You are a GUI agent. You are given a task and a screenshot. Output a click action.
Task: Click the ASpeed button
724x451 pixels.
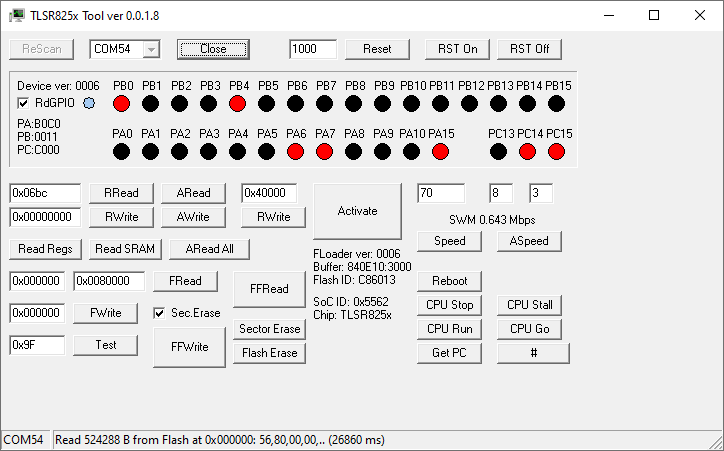coord(529,241)
